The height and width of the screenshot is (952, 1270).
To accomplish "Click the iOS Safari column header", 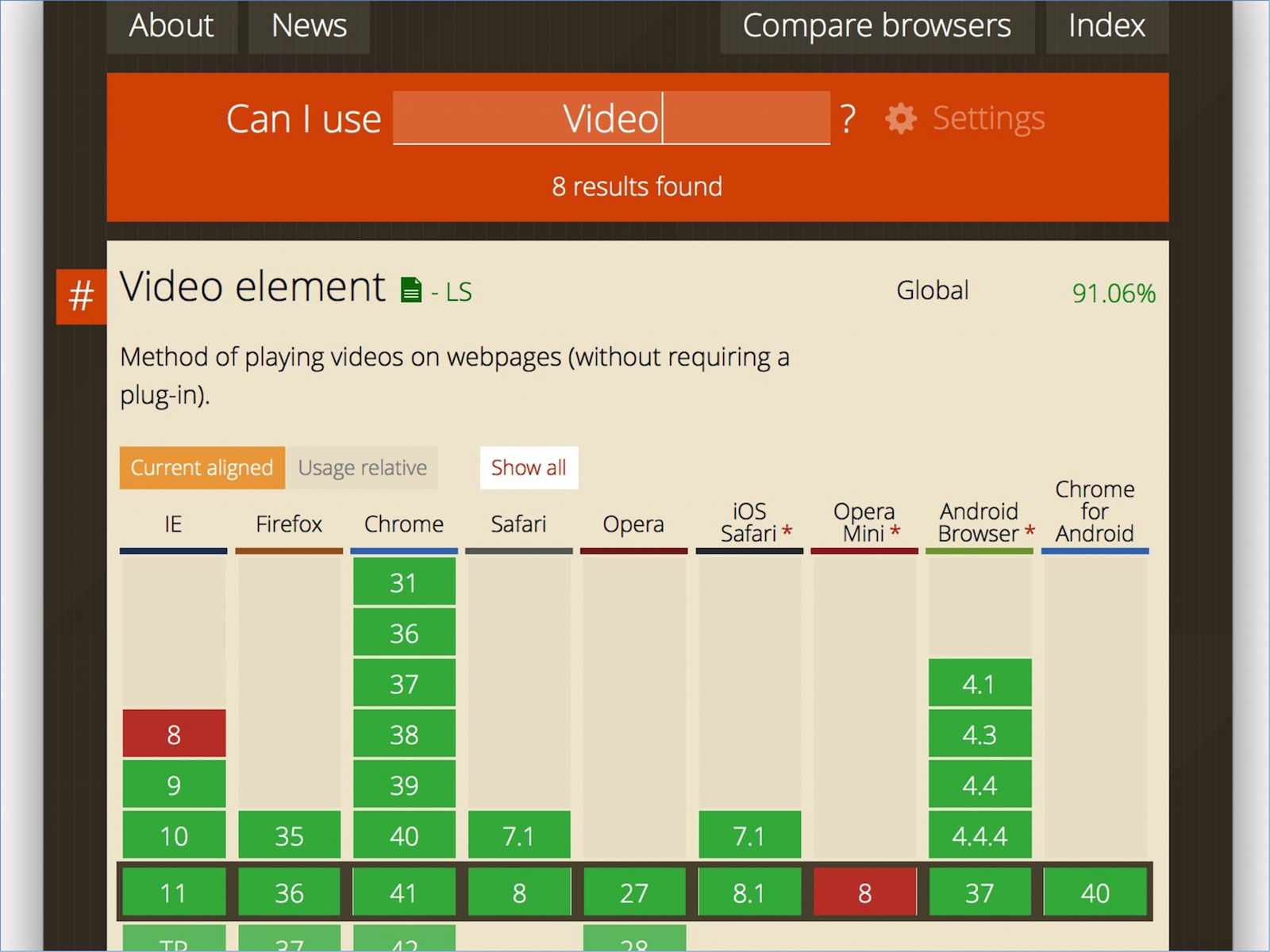I will point(749,522).
